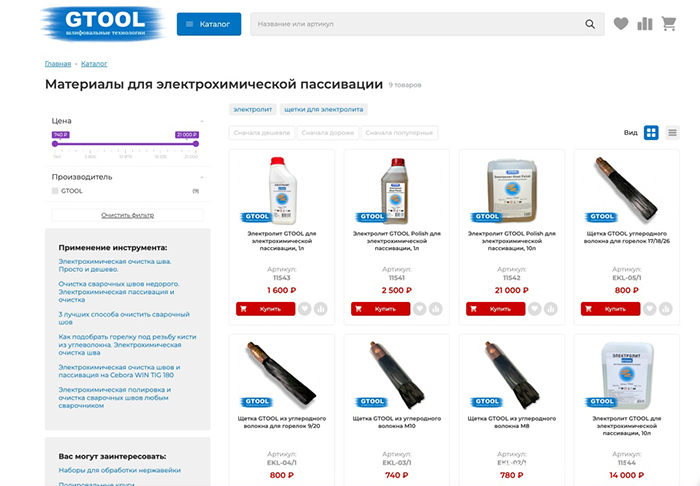
Task: Sort by Сначала популярные
Action: 399,132
